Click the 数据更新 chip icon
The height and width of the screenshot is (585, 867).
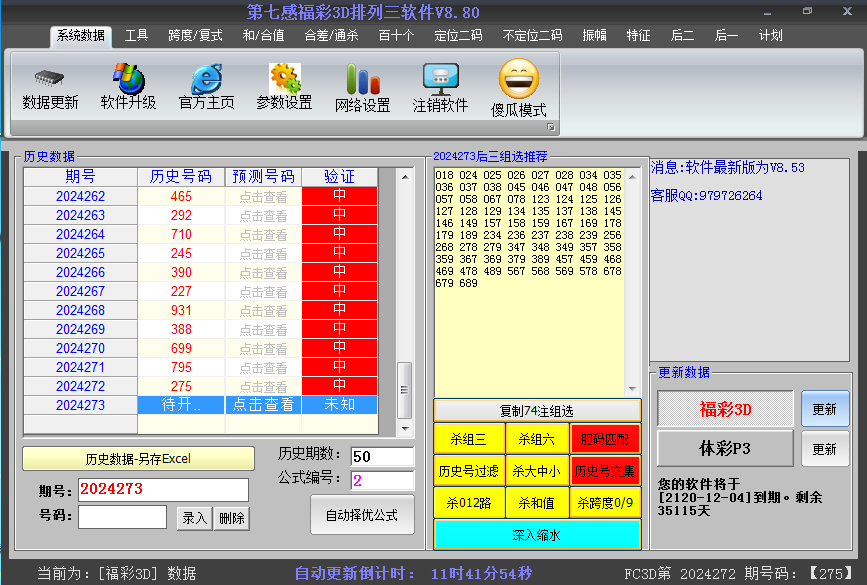50,79
